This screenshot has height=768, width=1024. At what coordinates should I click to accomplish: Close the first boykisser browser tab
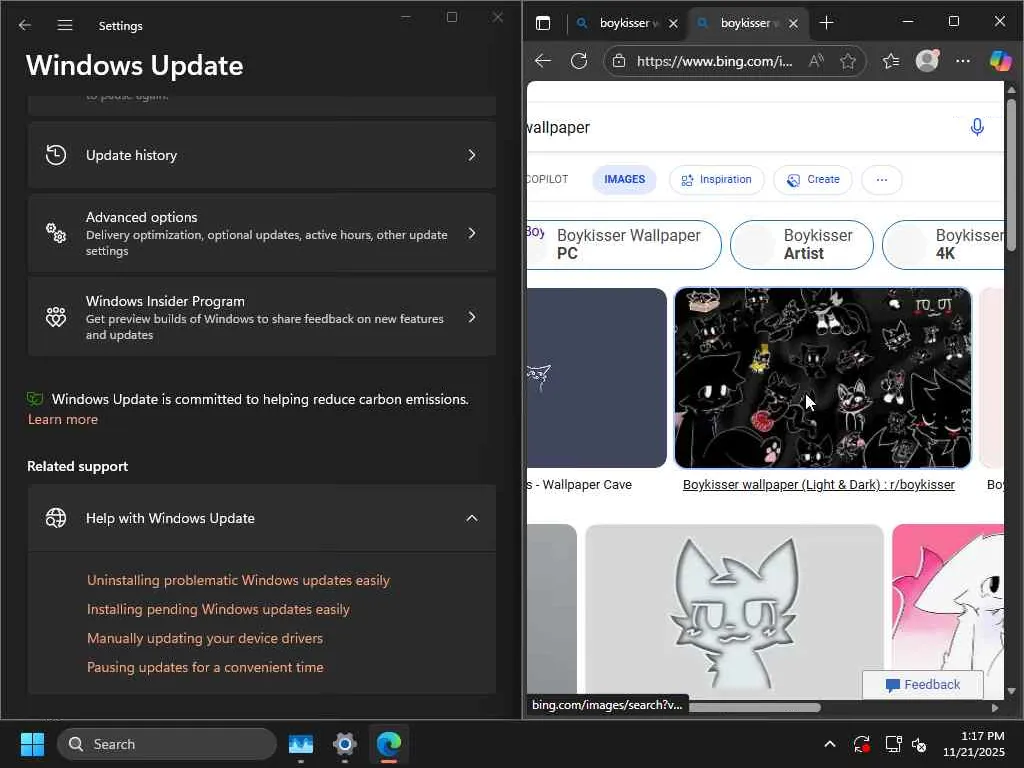673,24
